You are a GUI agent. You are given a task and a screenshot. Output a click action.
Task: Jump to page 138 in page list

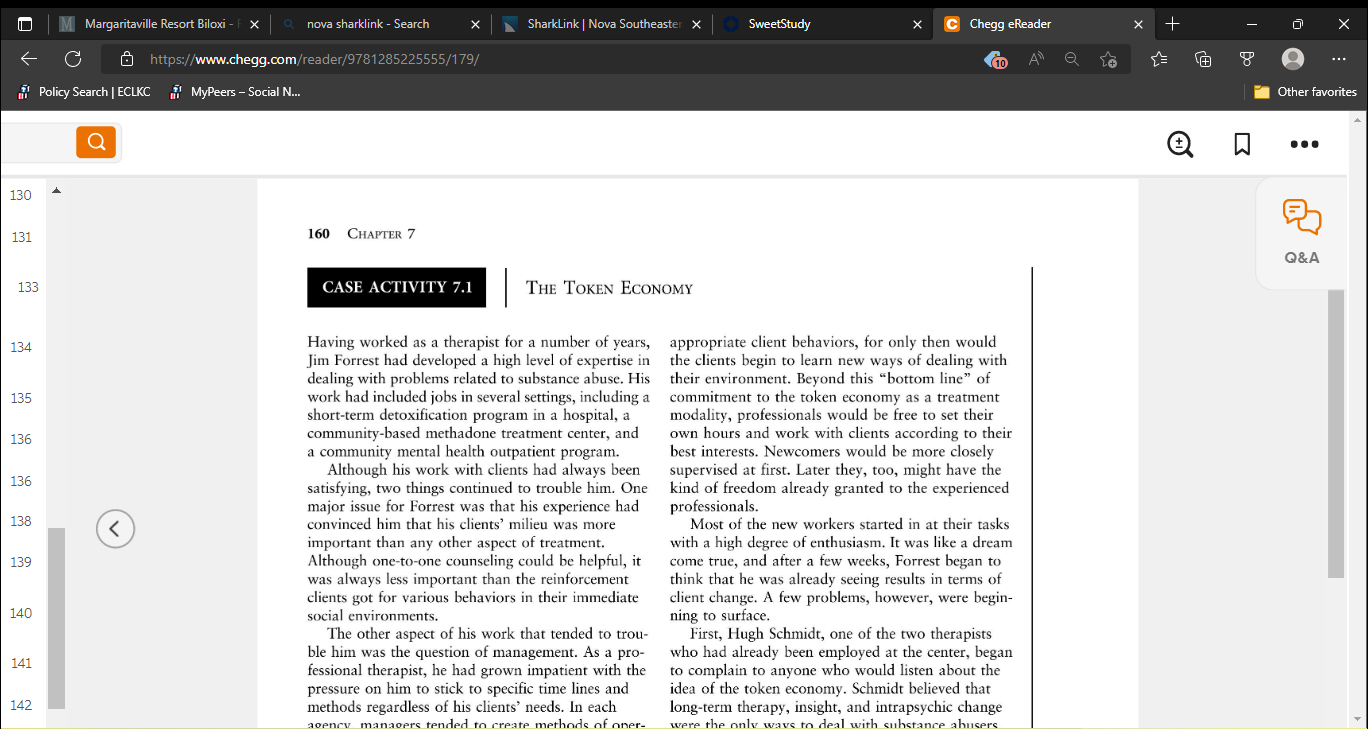tap(21, 521)
